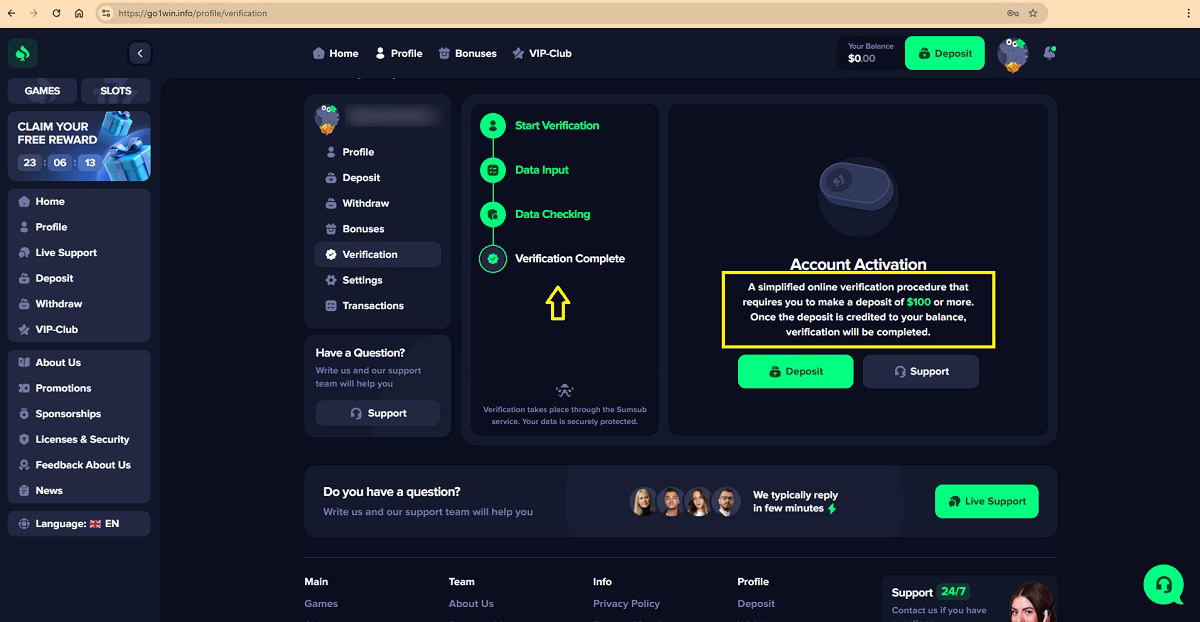This screenshot has width=1200, height=622.
Task: Open the user avatar in the header
Action: [x=1013, y=55]
